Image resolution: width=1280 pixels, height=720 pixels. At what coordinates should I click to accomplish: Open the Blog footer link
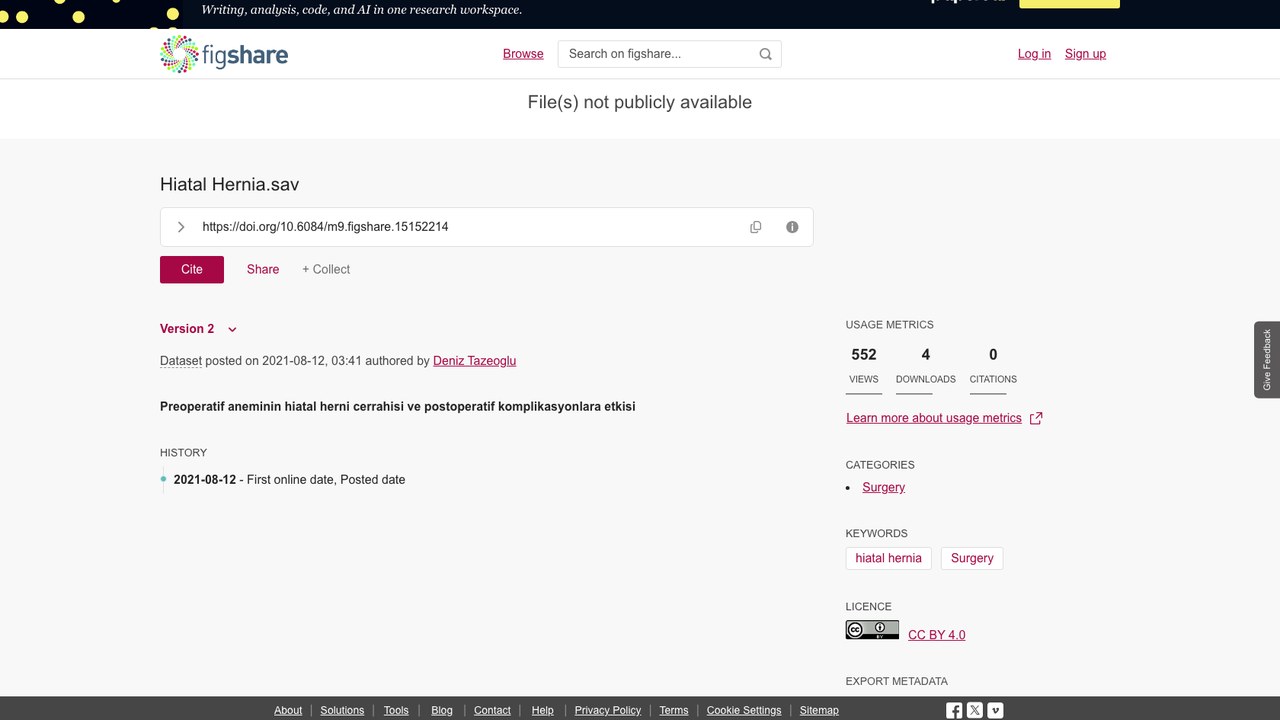click(x=442, y=710)
